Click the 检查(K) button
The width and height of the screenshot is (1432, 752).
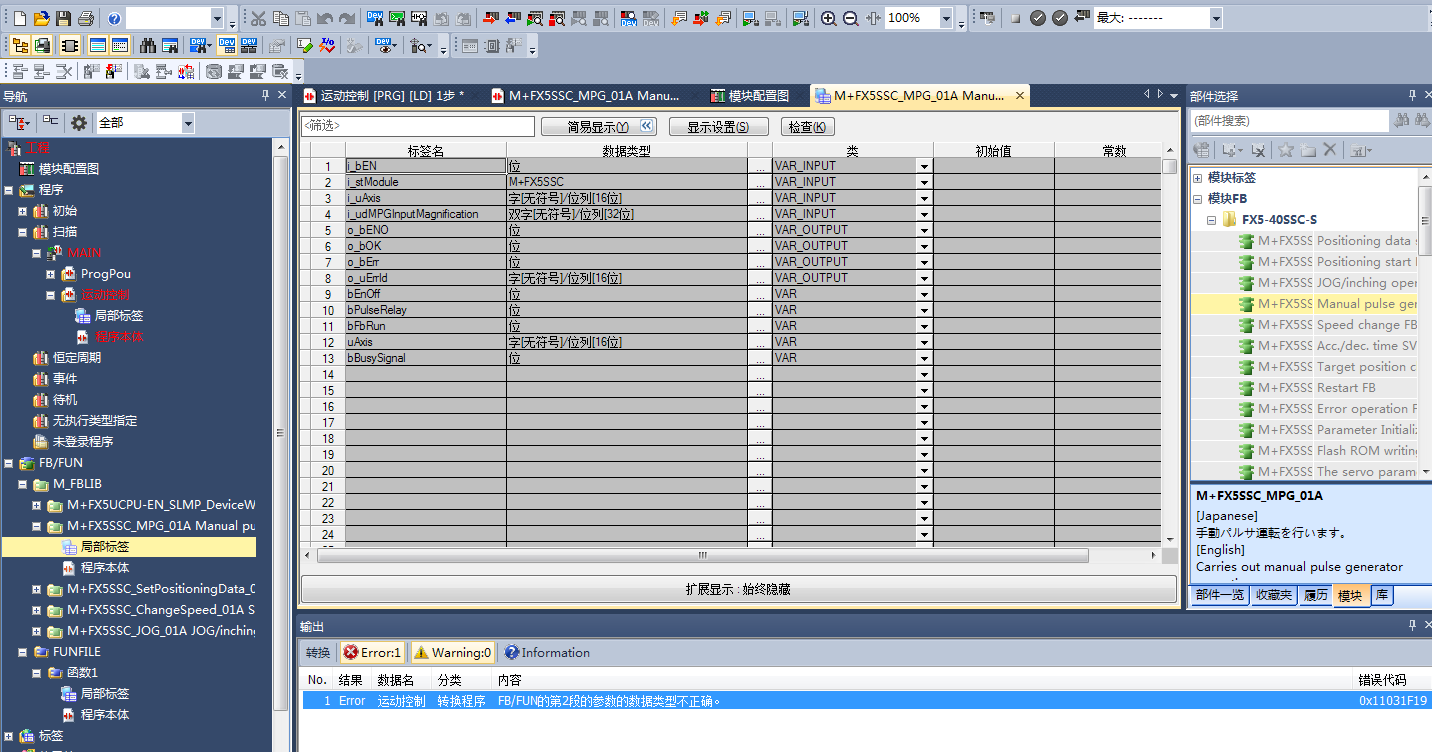pyautogui.click(x=806, y=127)
